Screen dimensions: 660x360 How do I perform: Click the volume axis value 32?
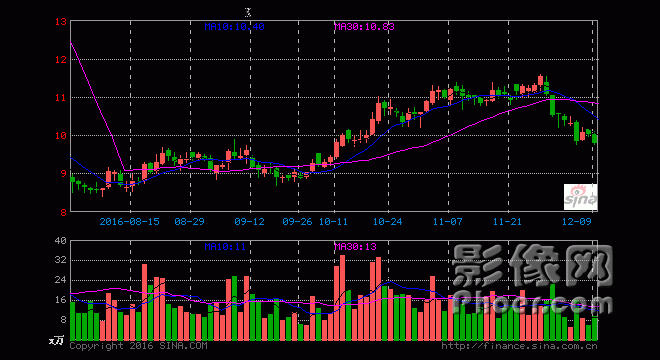(x=61, y=260)
